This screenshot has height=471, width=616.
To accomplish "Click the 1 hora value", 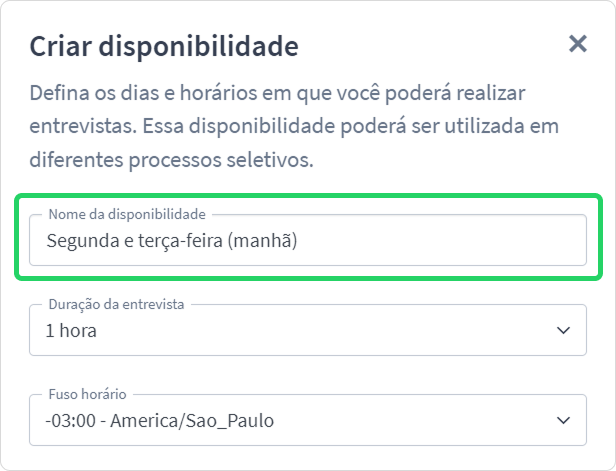I will pyautogui.click(x=71, y=330).
